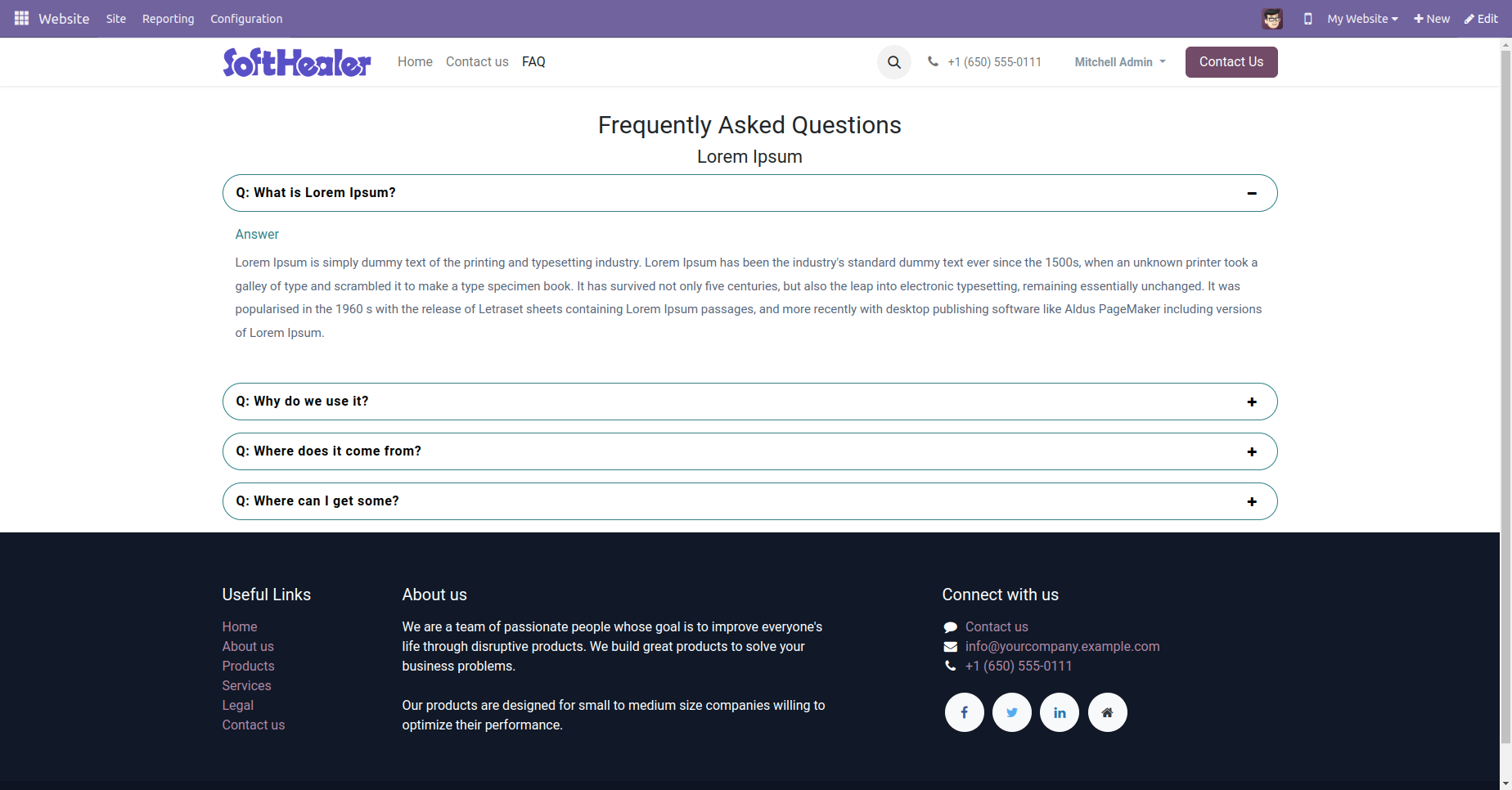
Task: Open the Website app menu
Action: pyautogui.click(x=64, y=19)
